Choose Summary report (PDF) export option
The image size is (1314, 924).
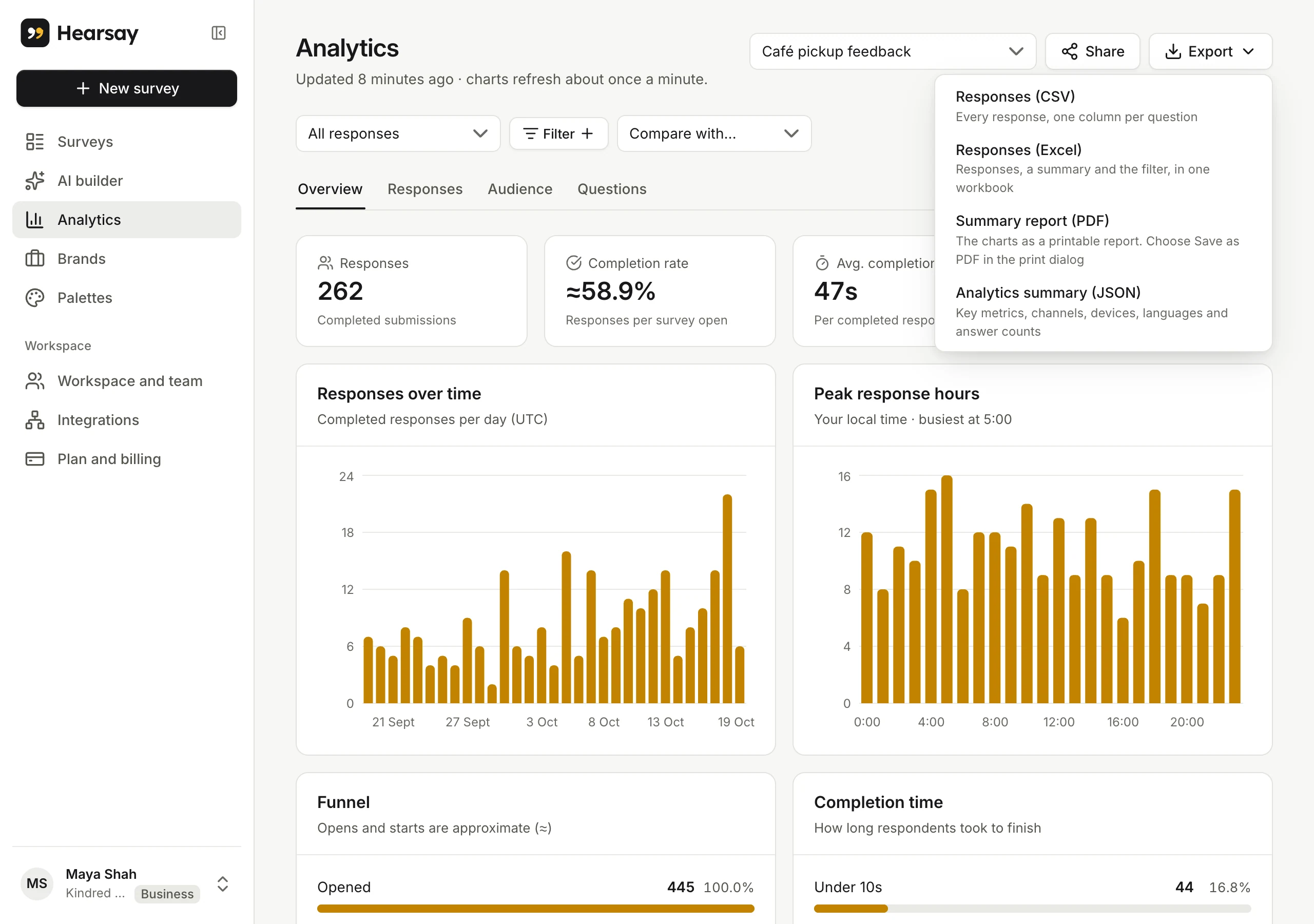(x=1104, y=240)
